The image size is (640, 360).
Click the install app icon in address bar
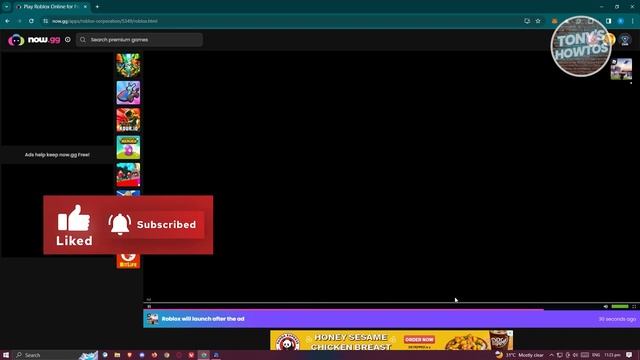click(527, 21)
